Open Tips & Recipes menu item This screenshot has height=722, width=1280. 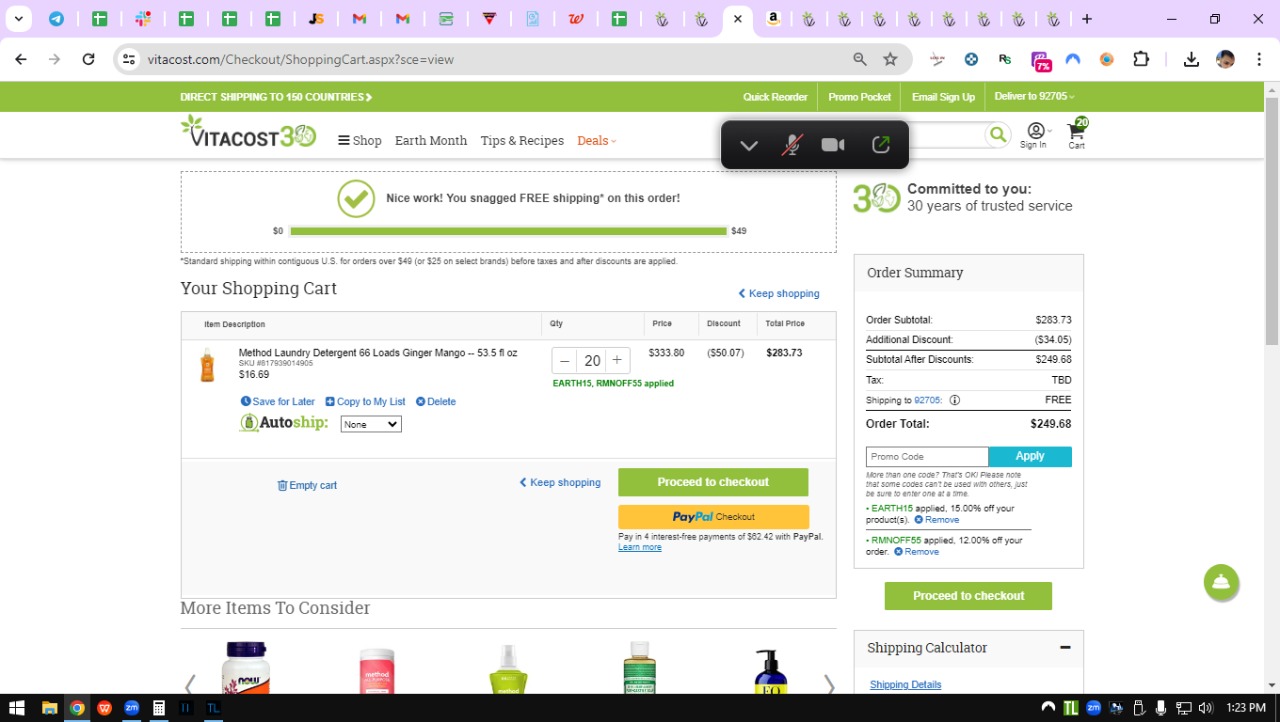(x=522, y=141)
